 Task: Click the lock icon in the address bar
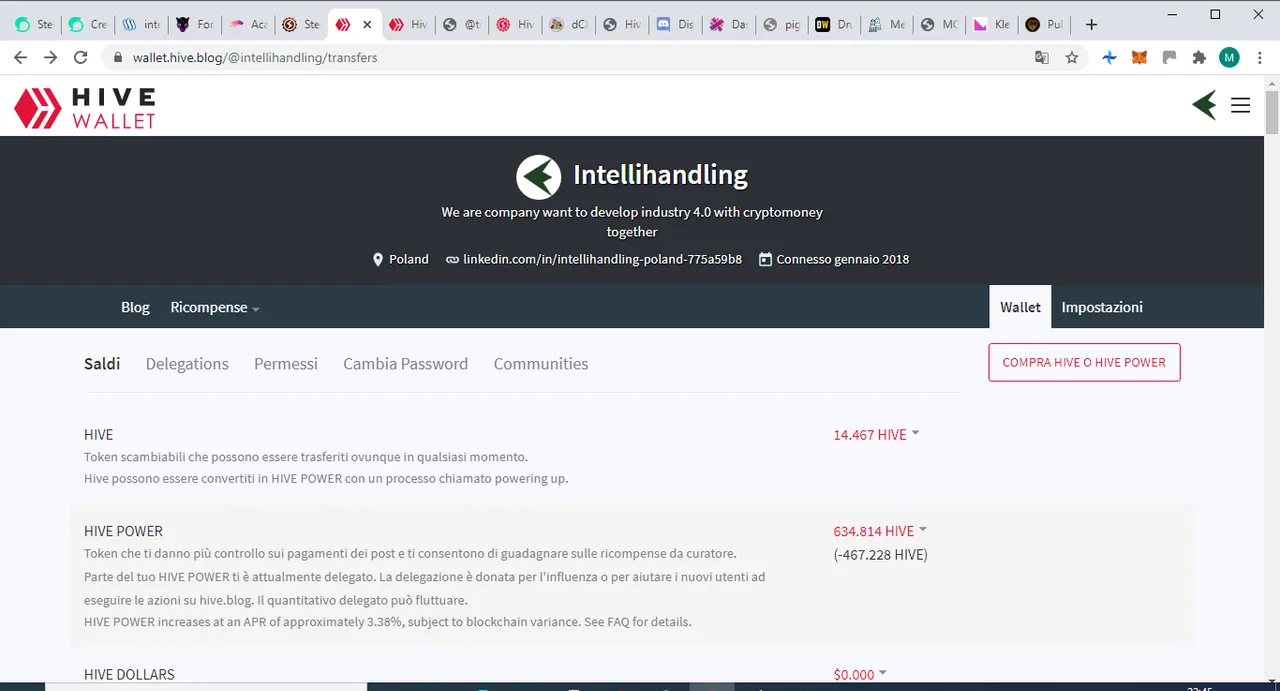118,58
